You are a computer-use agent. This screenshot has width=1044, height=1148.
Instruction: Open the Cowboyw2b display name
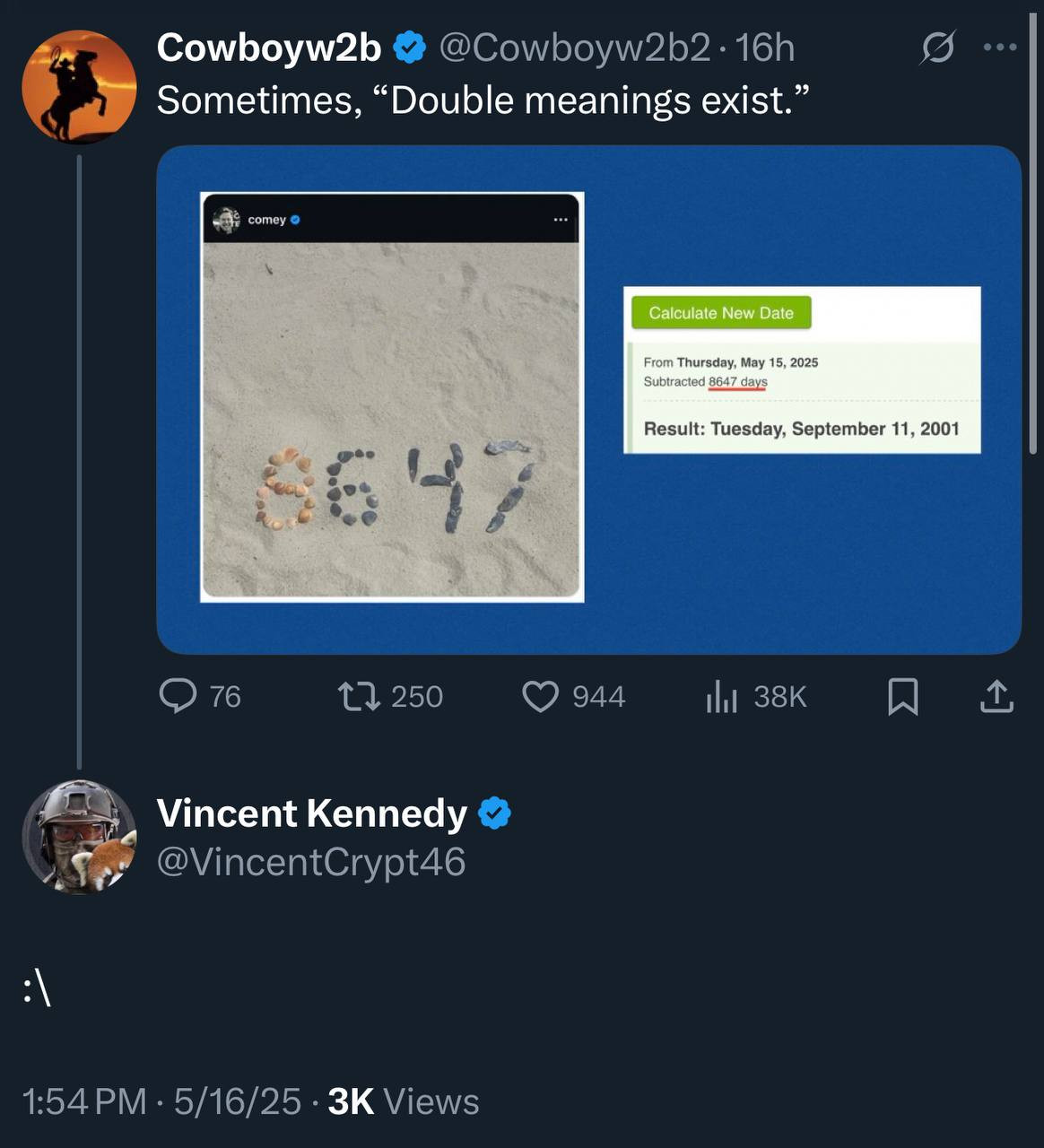coord(269,48)
